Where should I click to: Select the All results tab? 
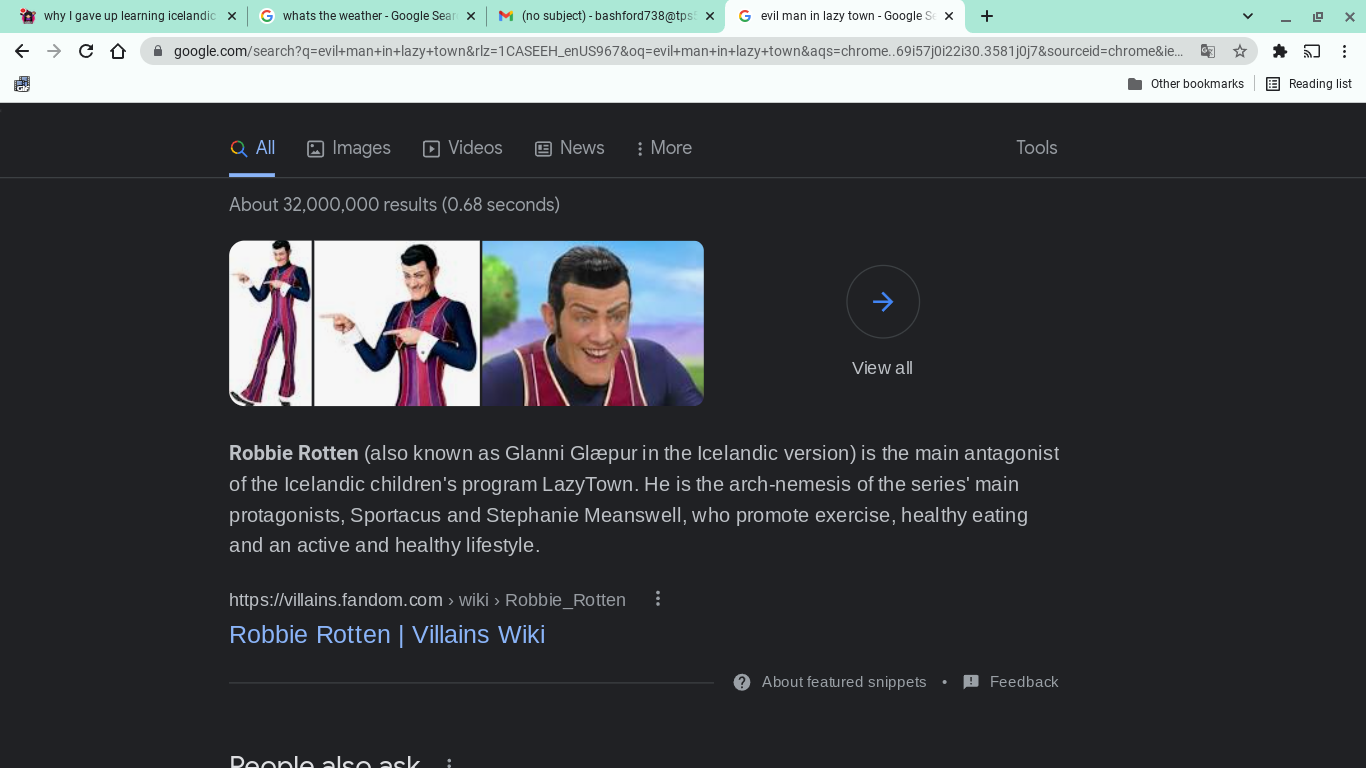tap(252, 148)
